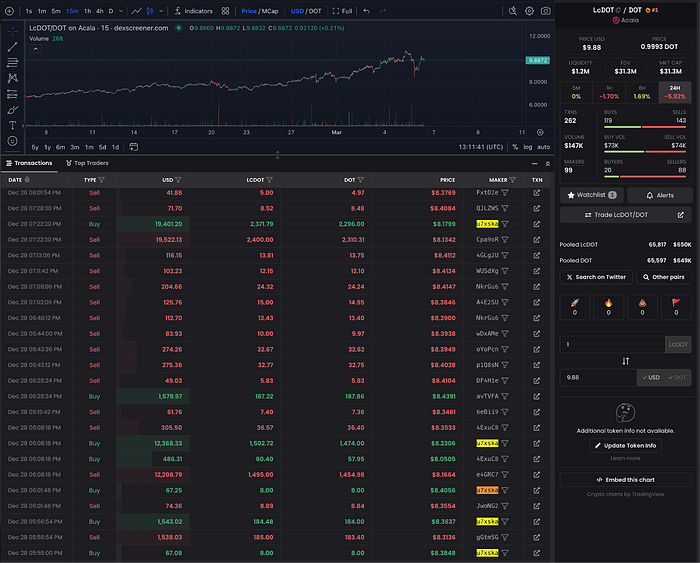Screen dimensions: 700x563
Task: Swap the converter direction arrows
Action: point(625,361)
